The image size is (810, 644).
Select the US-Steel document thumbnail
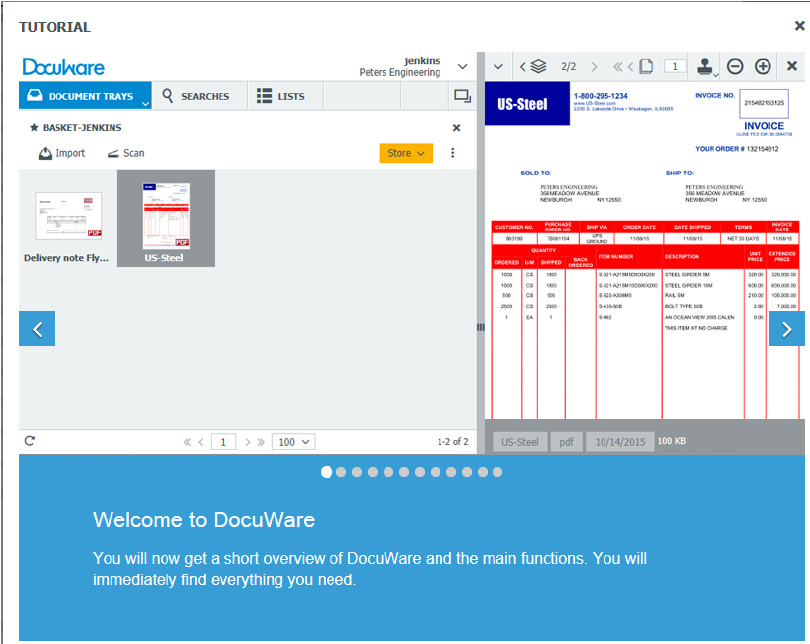[166, 218]
